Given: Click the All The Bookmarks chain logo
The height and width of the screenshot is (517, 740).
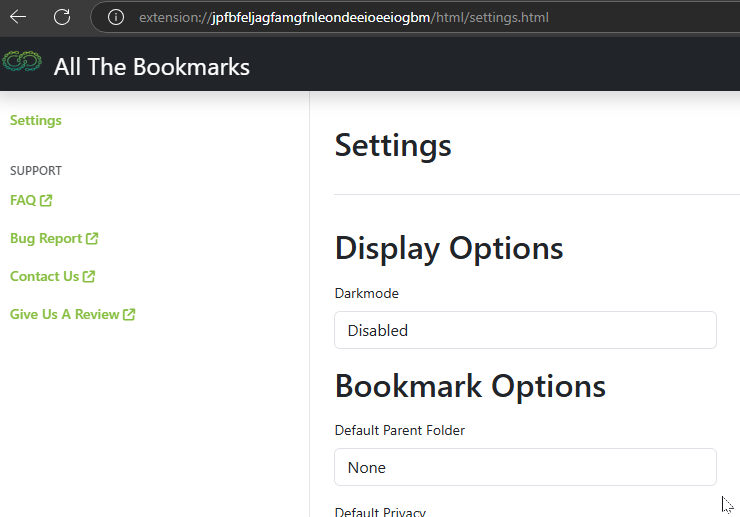Looking at the screenshot, I should (x=22, y=61).
